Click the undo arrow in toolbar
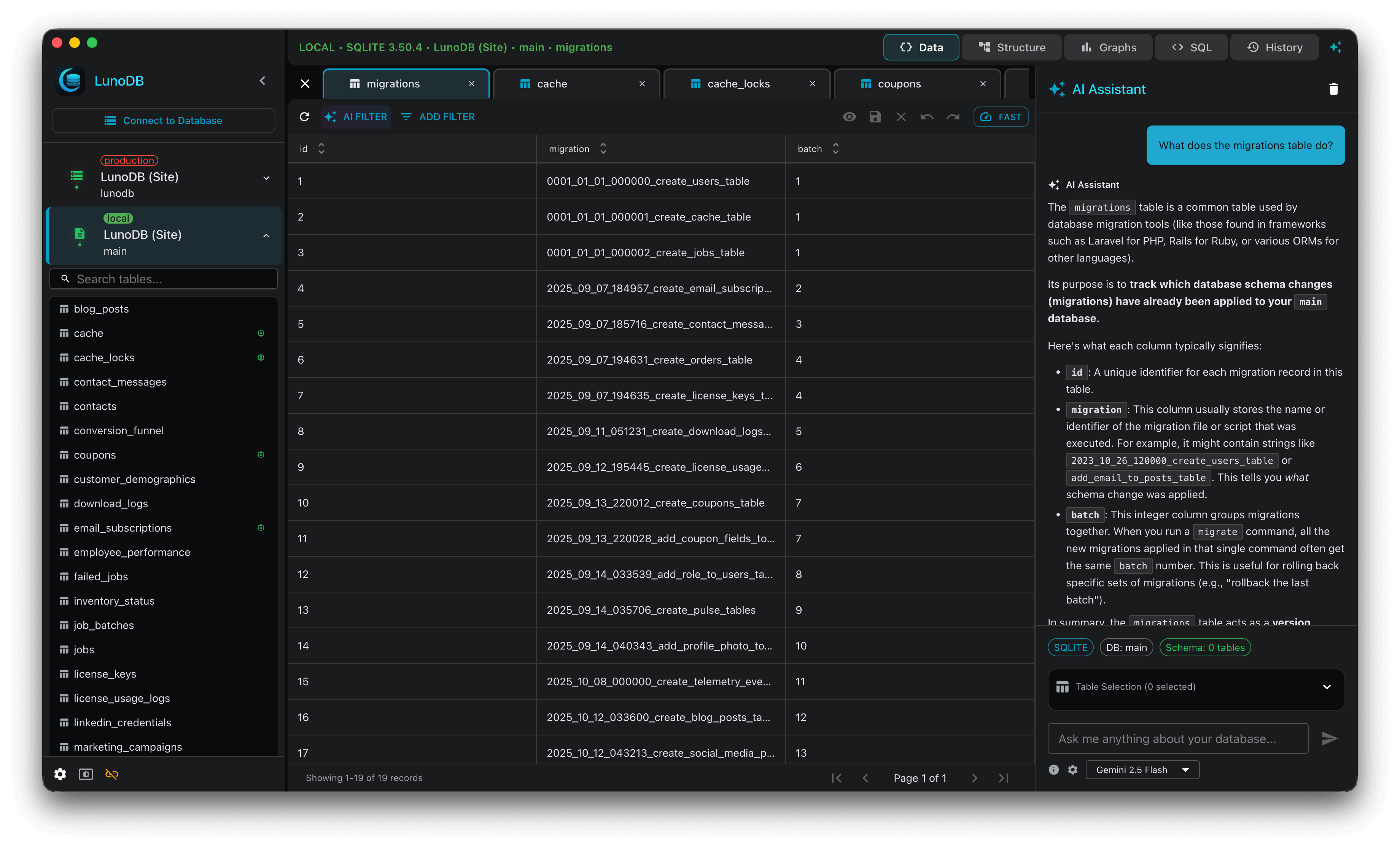This screenshot has height=848, width=1400. coord(927,116)
